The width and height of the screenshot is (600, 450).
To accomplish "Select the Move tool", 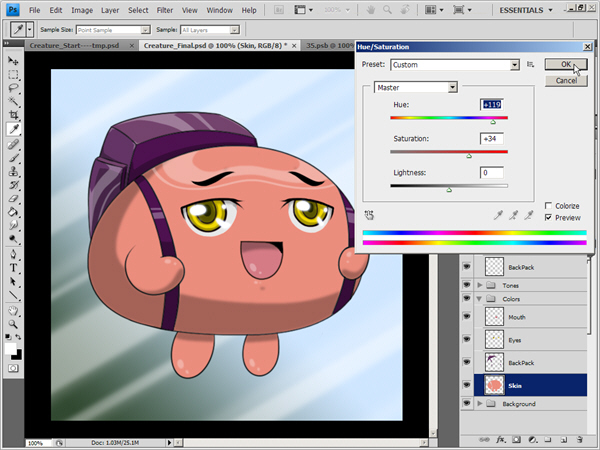I will click(x=13, y=60).
